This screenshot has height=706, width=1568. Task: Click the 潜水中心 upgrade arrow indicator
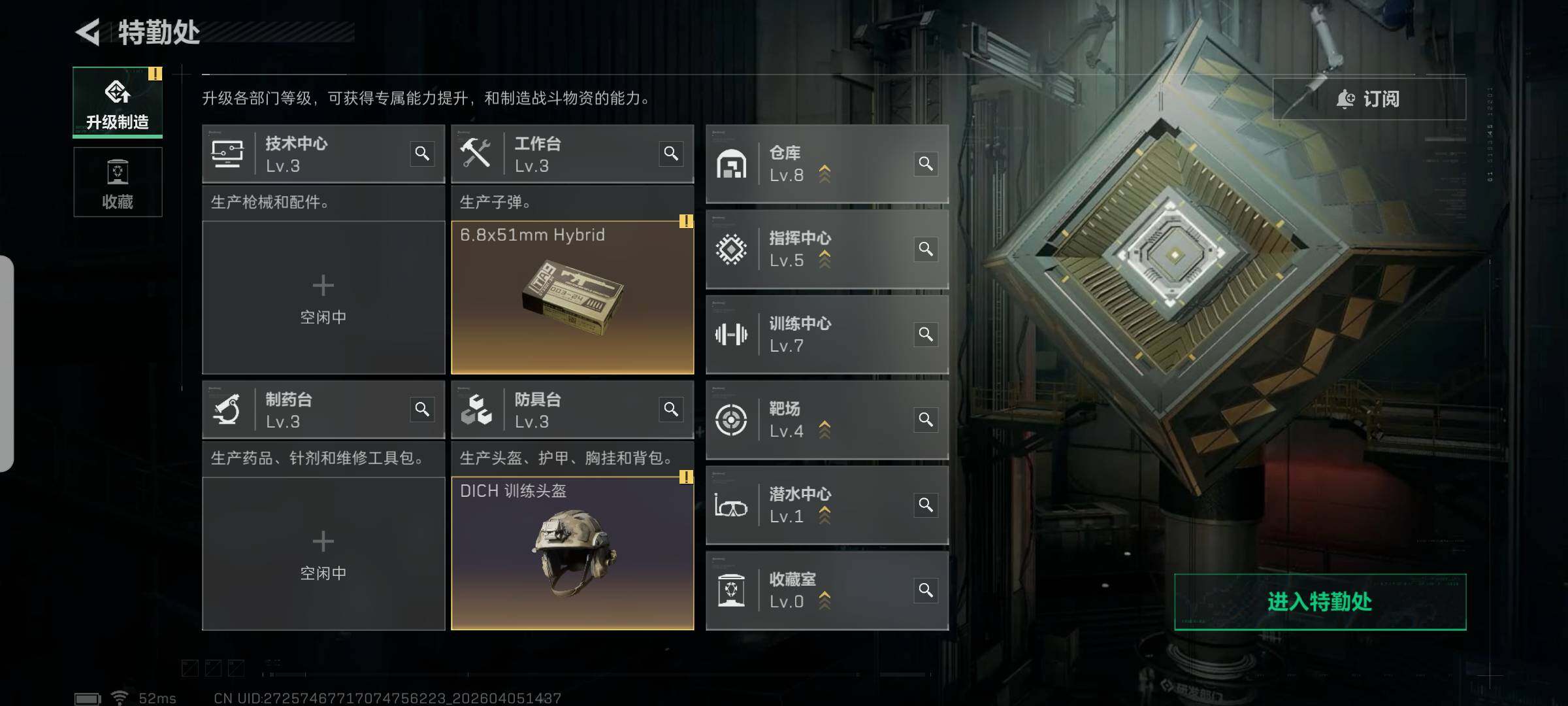[825, 515]
